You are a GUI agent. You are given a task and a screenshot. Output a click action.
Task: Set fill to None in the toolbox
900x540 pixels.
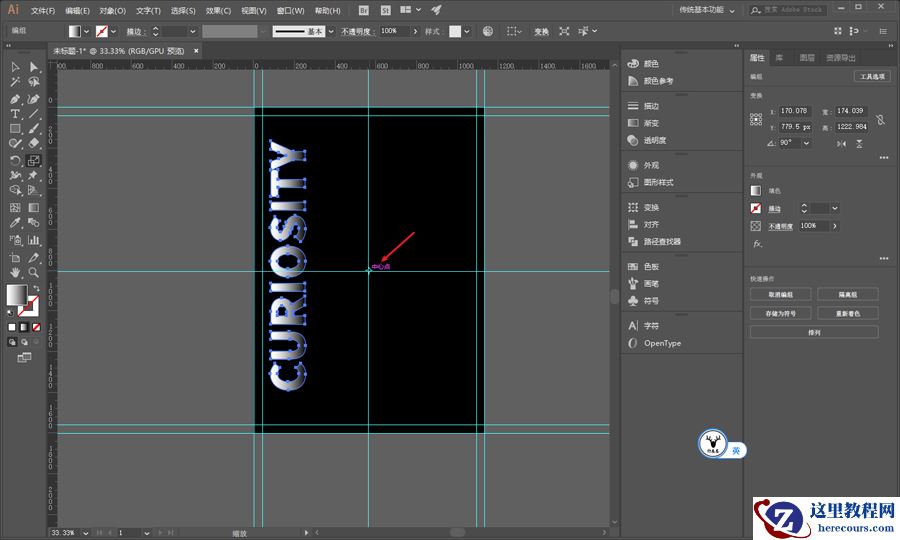(36, 327)
